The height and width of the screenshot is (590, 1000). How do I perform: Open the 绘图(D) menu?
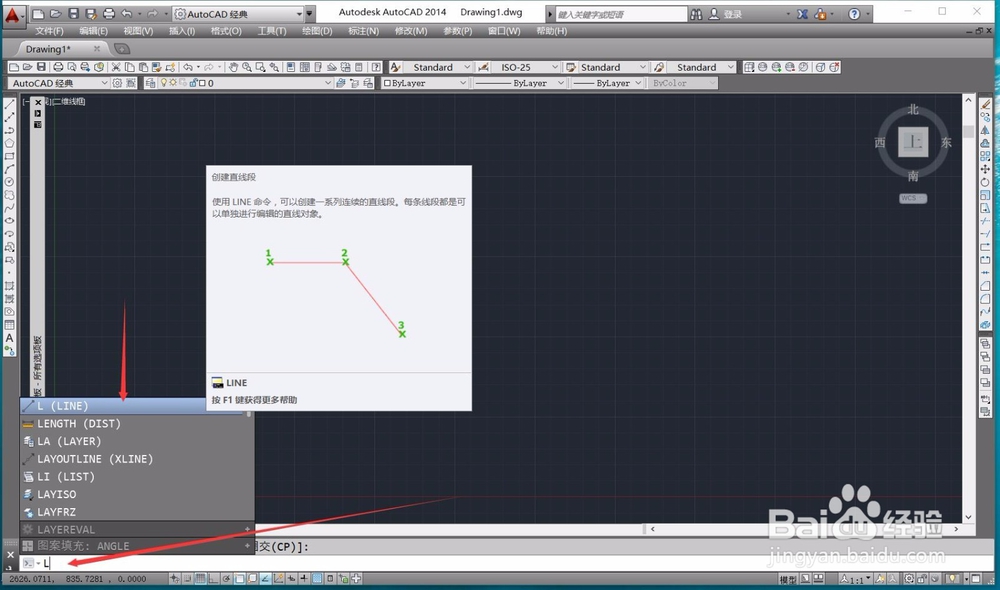317,31
